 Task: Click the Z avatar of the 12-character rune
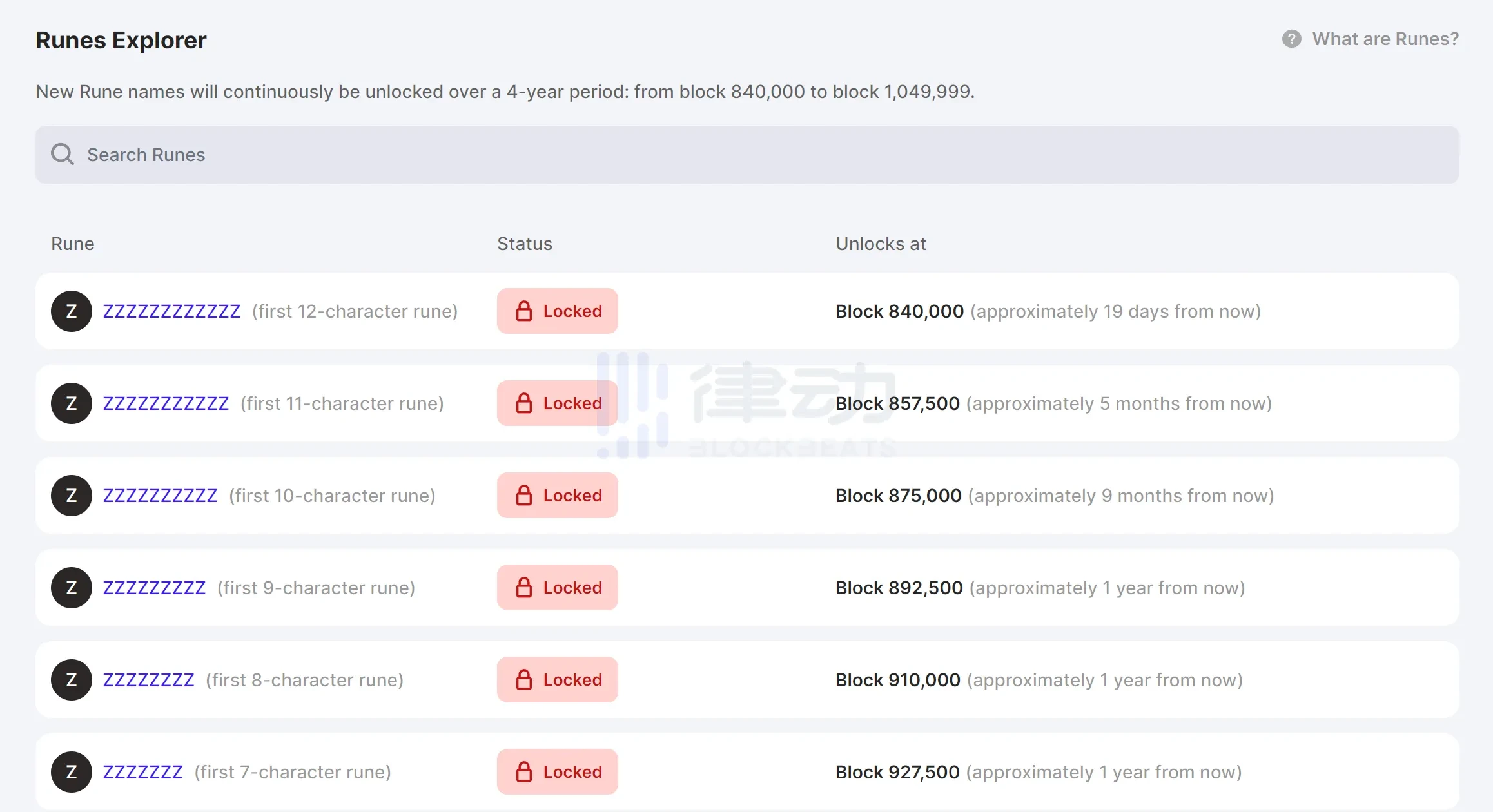pos(72,311)
